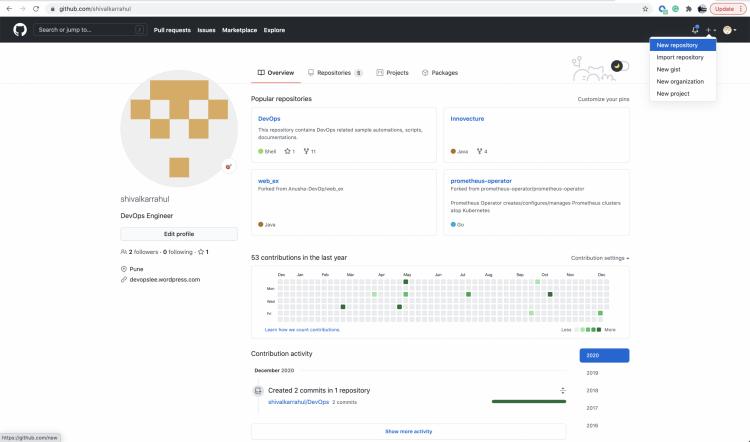Click the star count on DevOps repo
The height and width of the screenshot is (442, 750).
[289, 151]
